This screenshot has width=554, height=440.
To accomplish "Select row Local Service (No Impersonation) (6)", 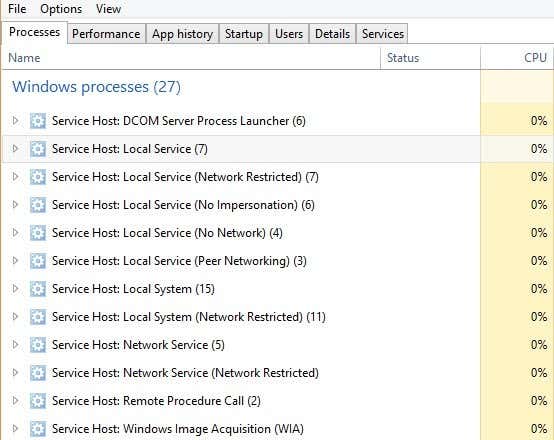I will 277,205.
